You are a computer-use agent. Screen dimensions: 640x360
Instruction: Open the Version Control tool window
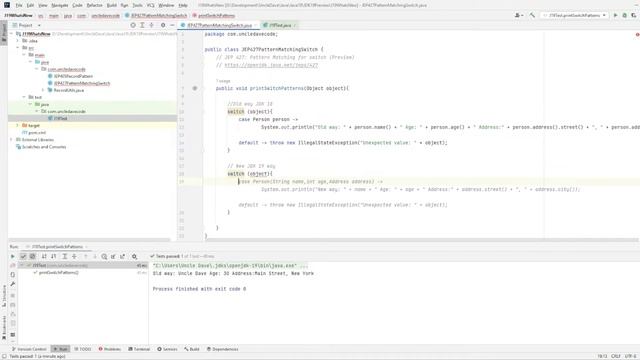[29, 349]
